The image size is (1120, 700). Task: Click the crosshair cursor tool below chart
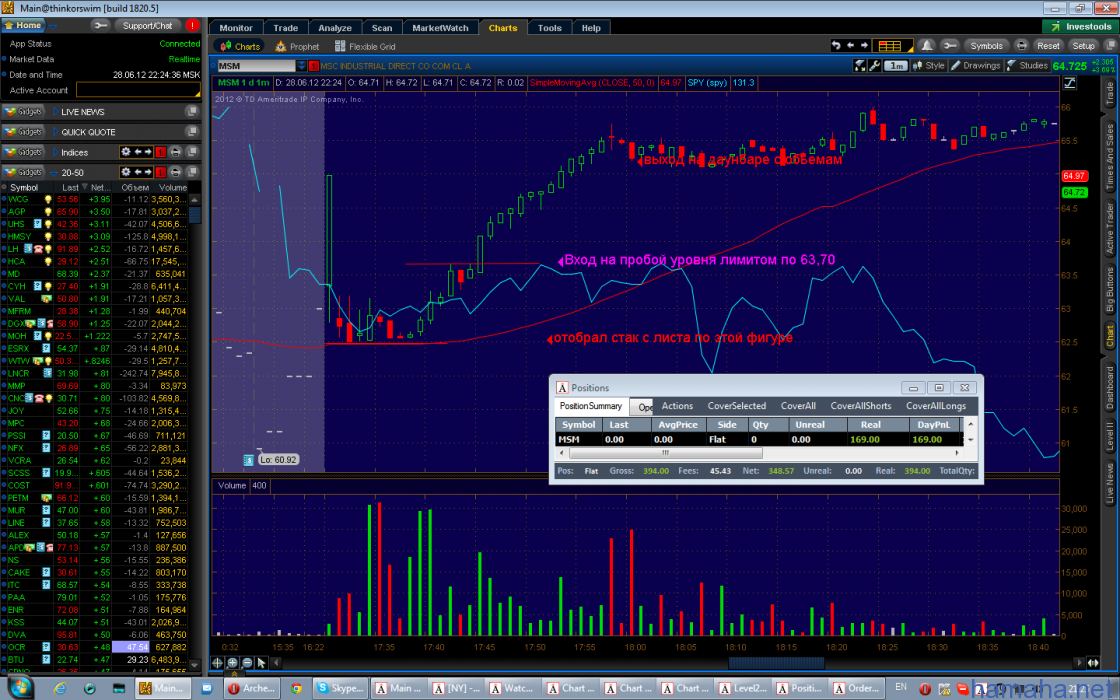218,663
